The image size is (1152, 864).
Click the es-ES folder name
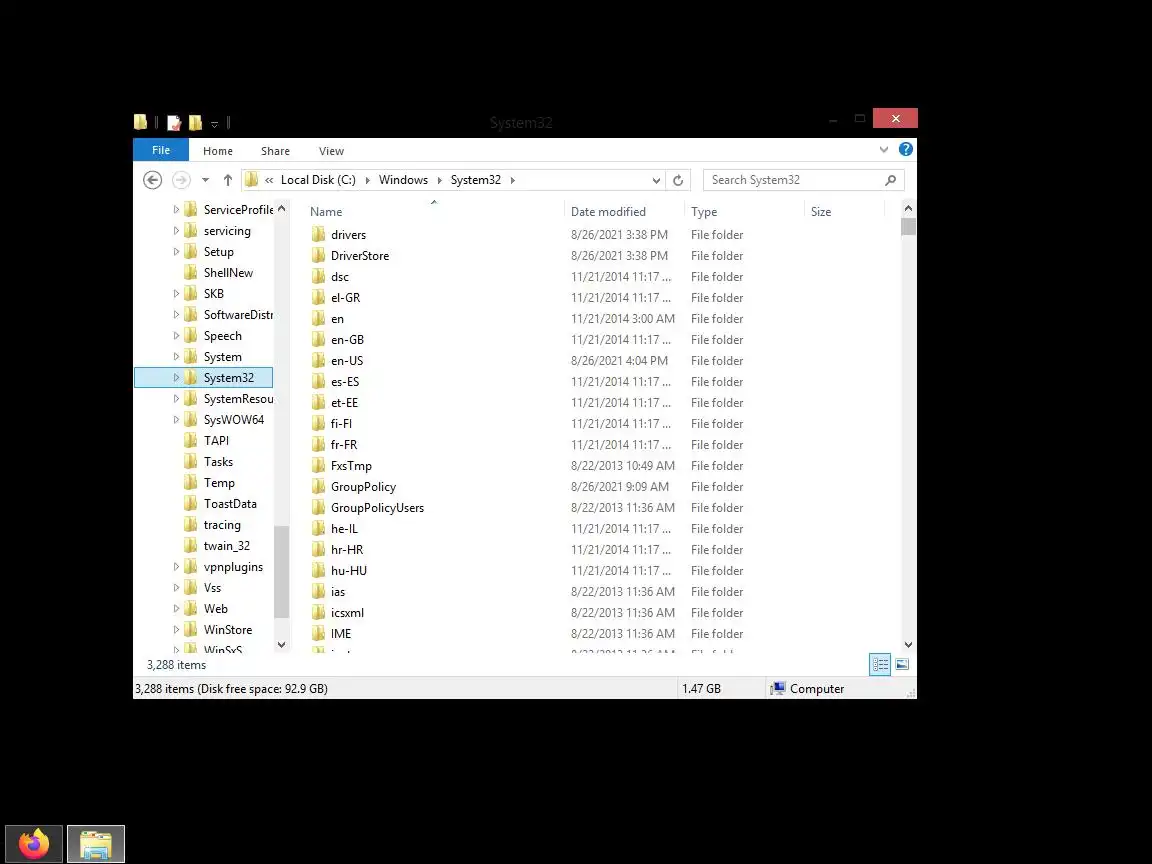point(345,382)
